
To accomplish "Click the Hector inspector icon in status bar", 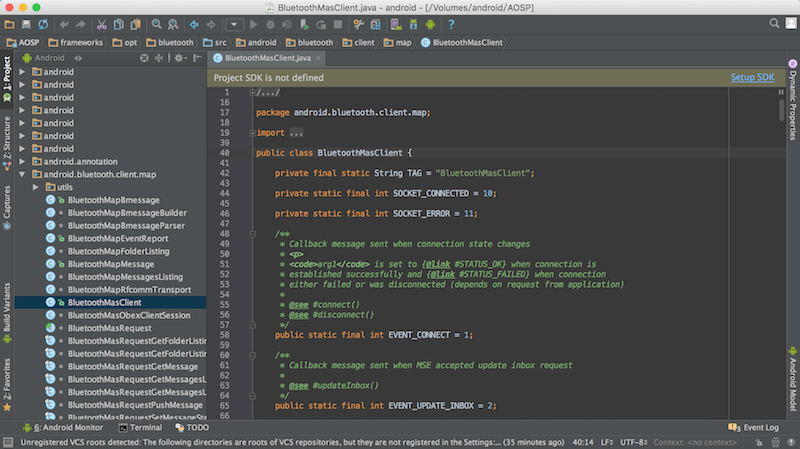I will pyautogui.click(x=775, y=442).
